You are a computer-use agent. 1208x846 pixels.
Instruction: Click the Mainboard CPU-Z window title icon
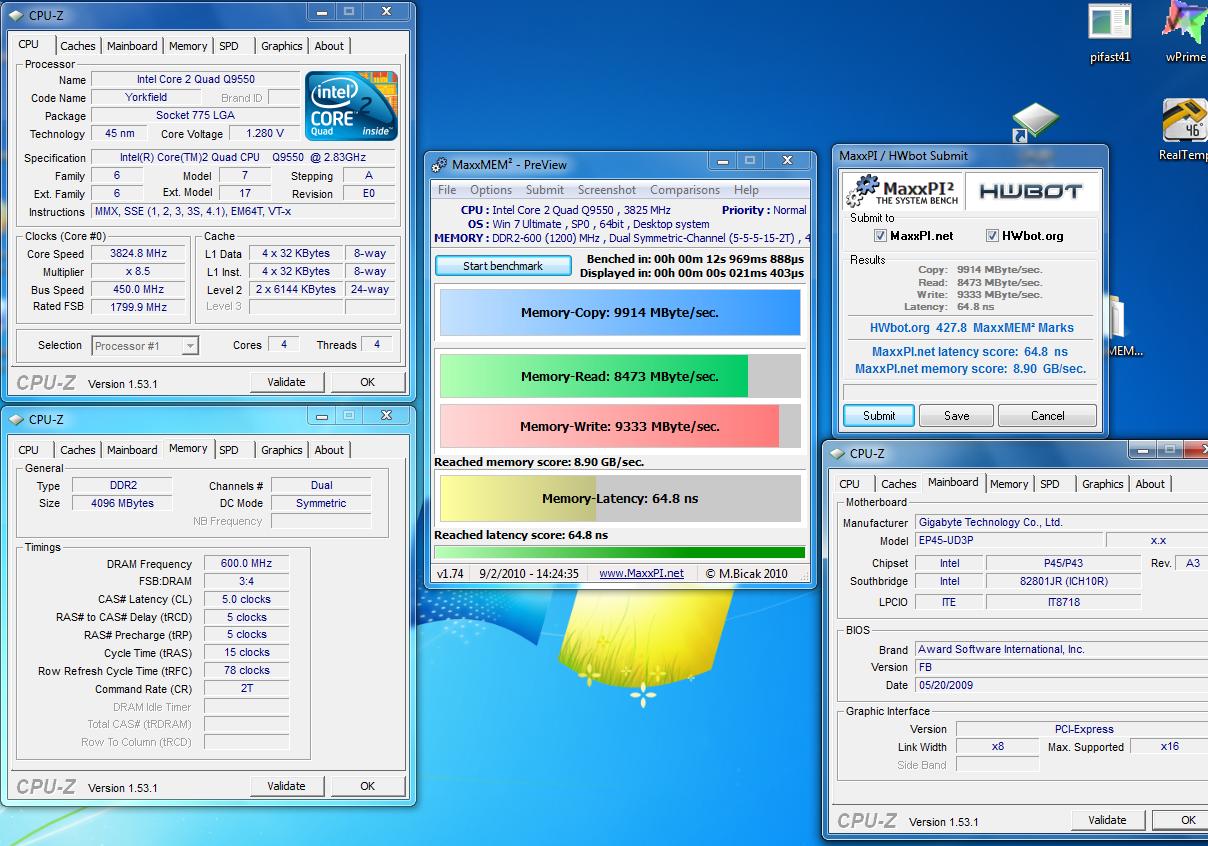[836, 454]
